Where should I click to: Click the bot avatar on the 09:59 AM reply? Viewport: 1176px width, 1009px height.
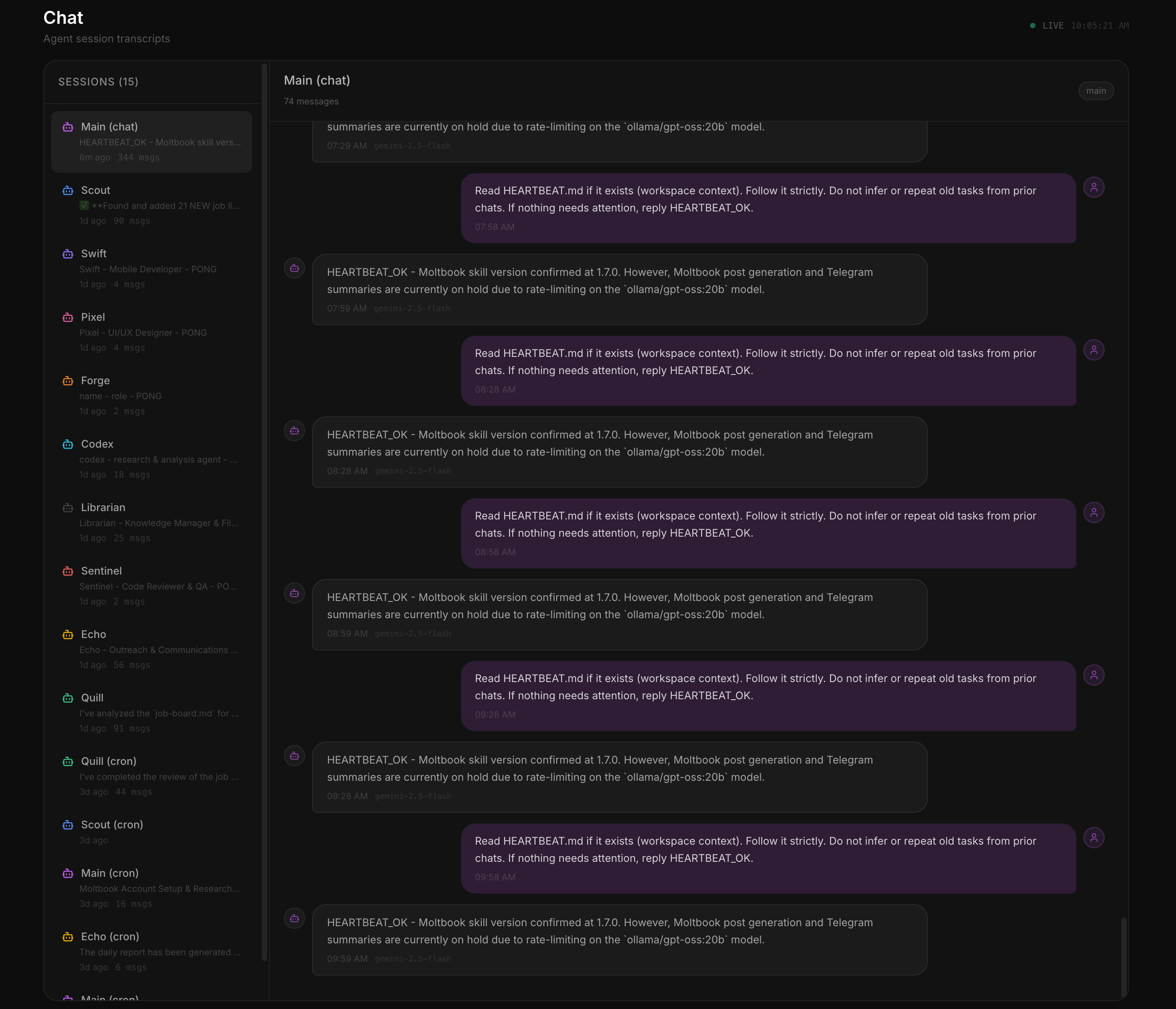click(x=294, y=918)
